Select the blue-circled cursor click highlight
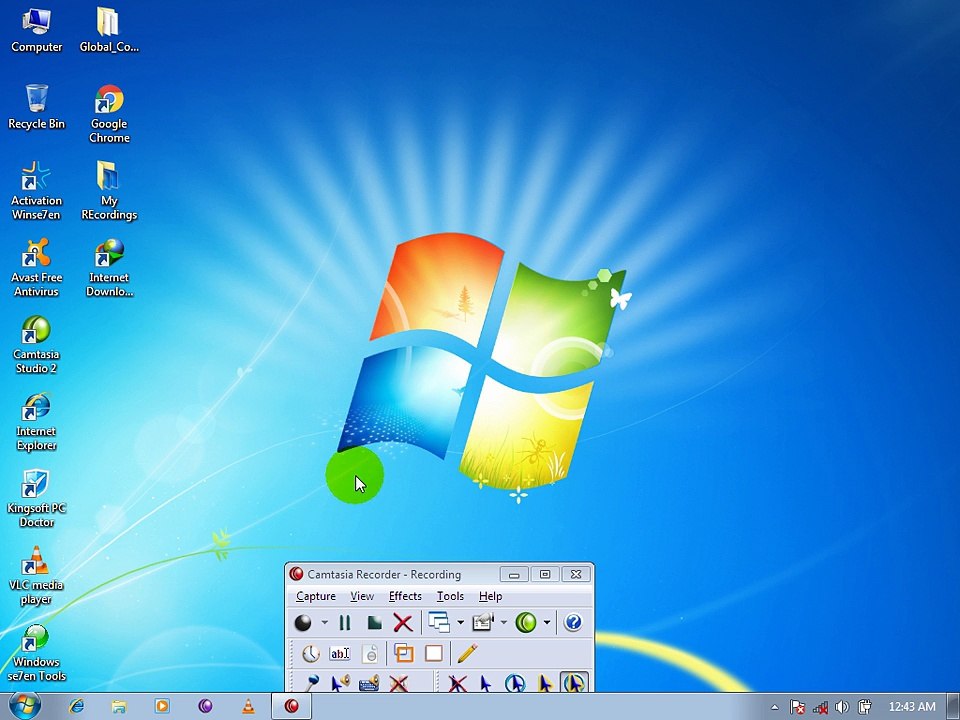 515,683
